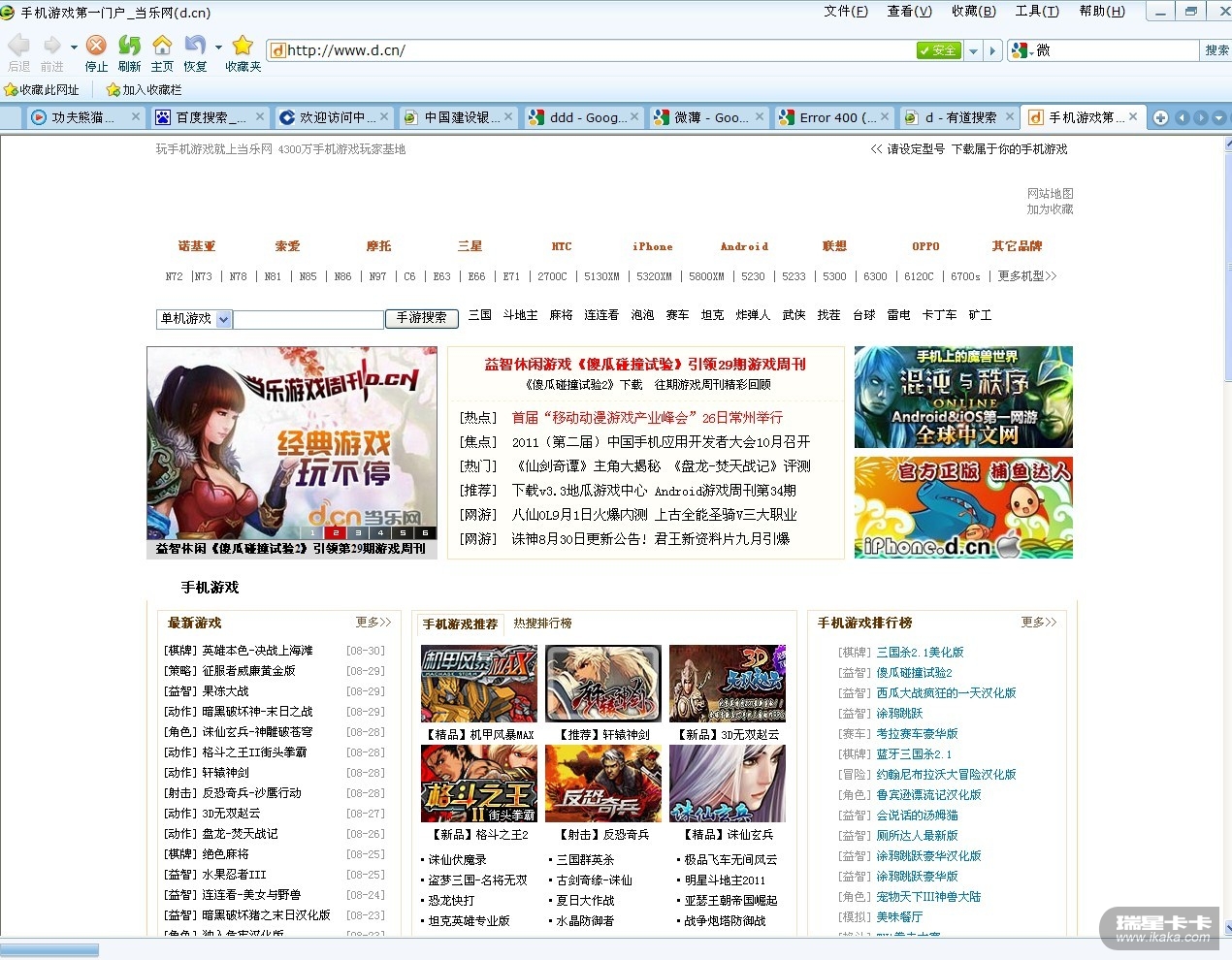Image resolution: width=1232 pixels, height=960 pixels.
Task: Close the Error 400 tab
Action: [885, 116]
